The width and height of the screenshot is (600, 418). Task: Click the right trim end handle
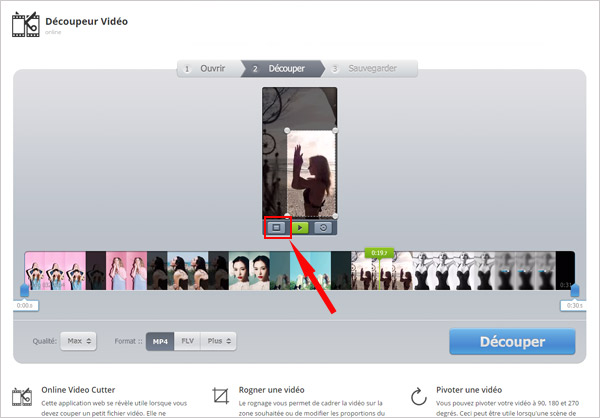click(x=574, y=291)
